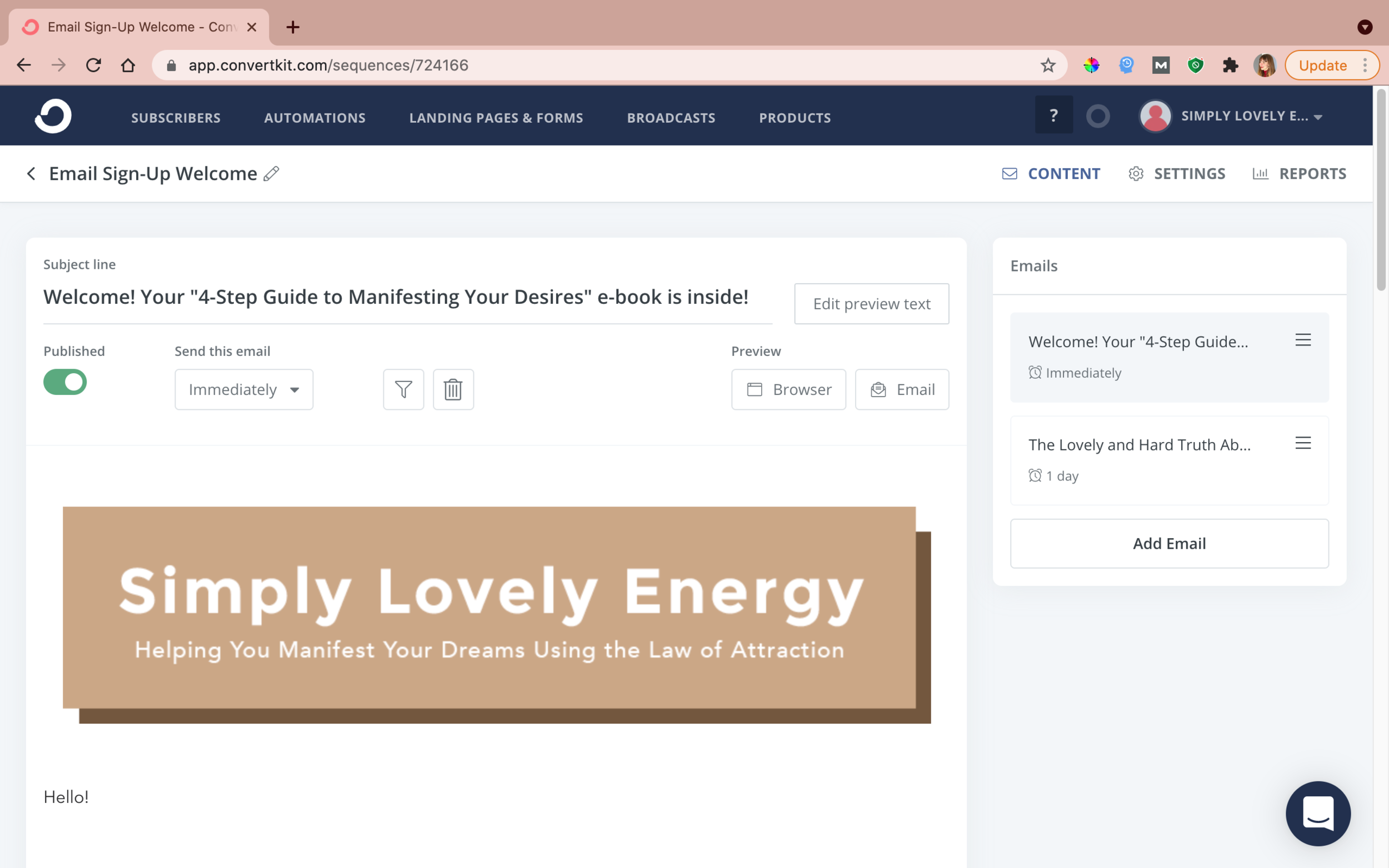
Task: Click the filter funnel icon
Action: [403, 389]
